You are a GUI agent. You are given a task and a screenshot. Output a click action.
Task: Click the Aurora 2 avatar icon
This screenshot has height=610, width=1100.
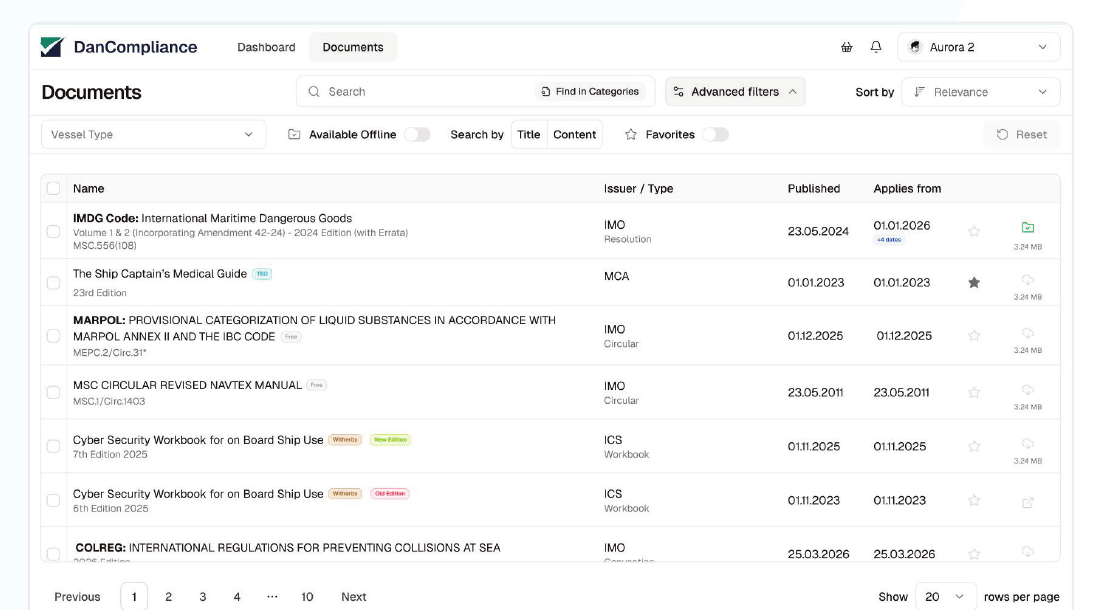coord(915,47)
